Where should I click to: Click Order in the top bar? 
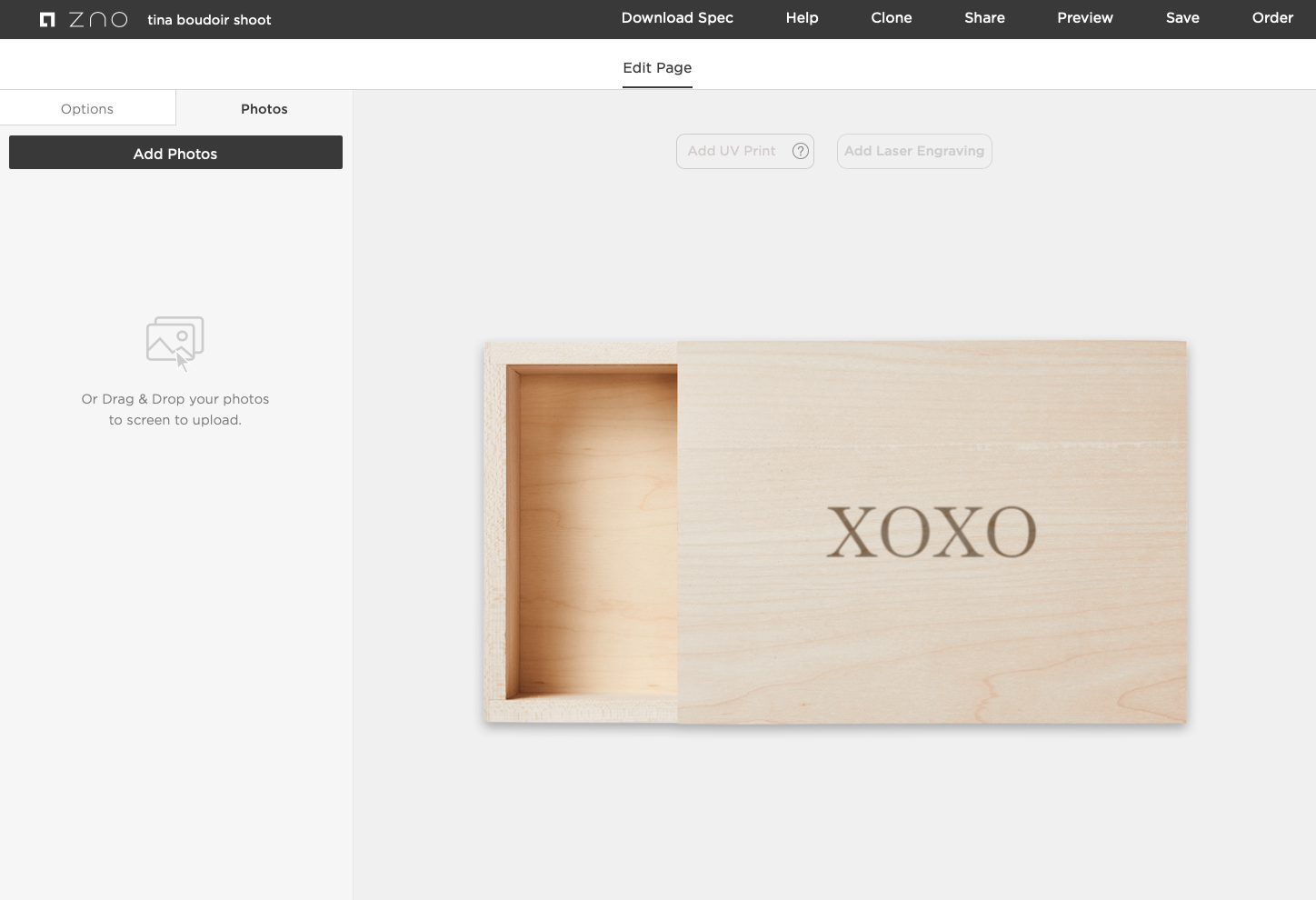click(x=1272, y=18)
